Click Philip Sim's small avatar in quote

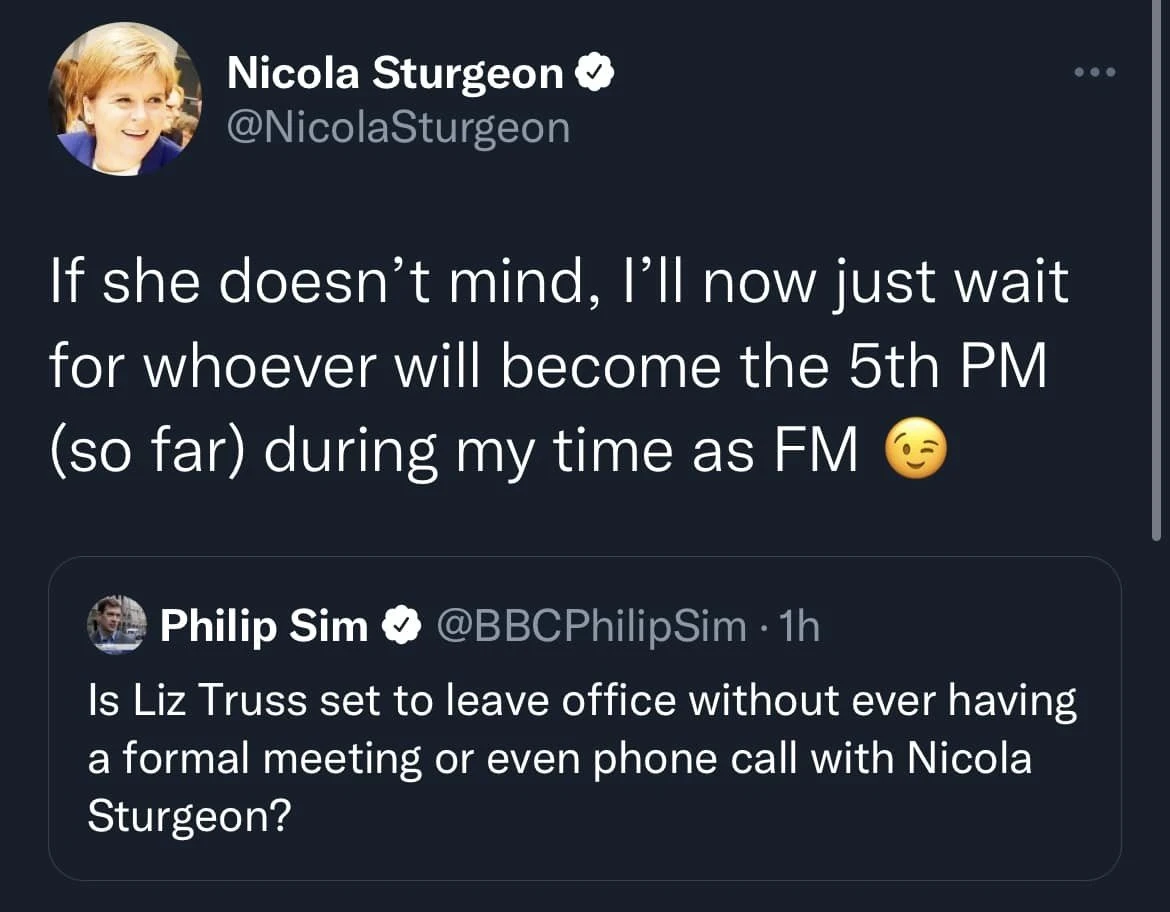tap(117, 626)
